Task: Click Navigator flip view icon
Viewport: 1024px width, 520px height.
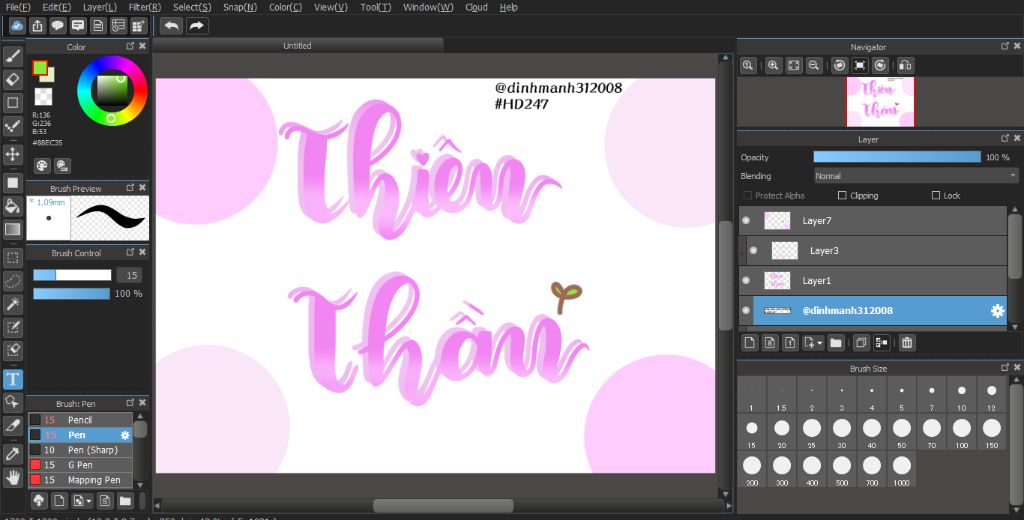Action: coord(905,65)
